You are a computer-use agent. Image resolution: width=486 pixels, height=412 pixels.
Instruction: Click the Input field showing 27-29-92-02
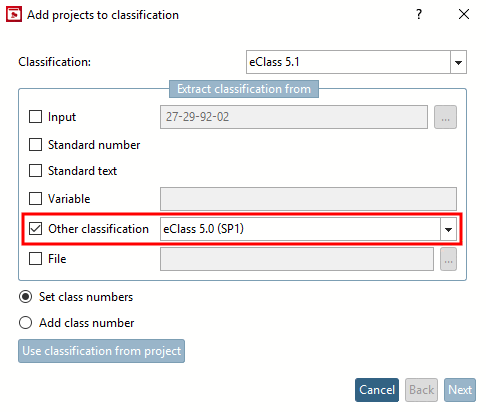(x=294, y=117)
